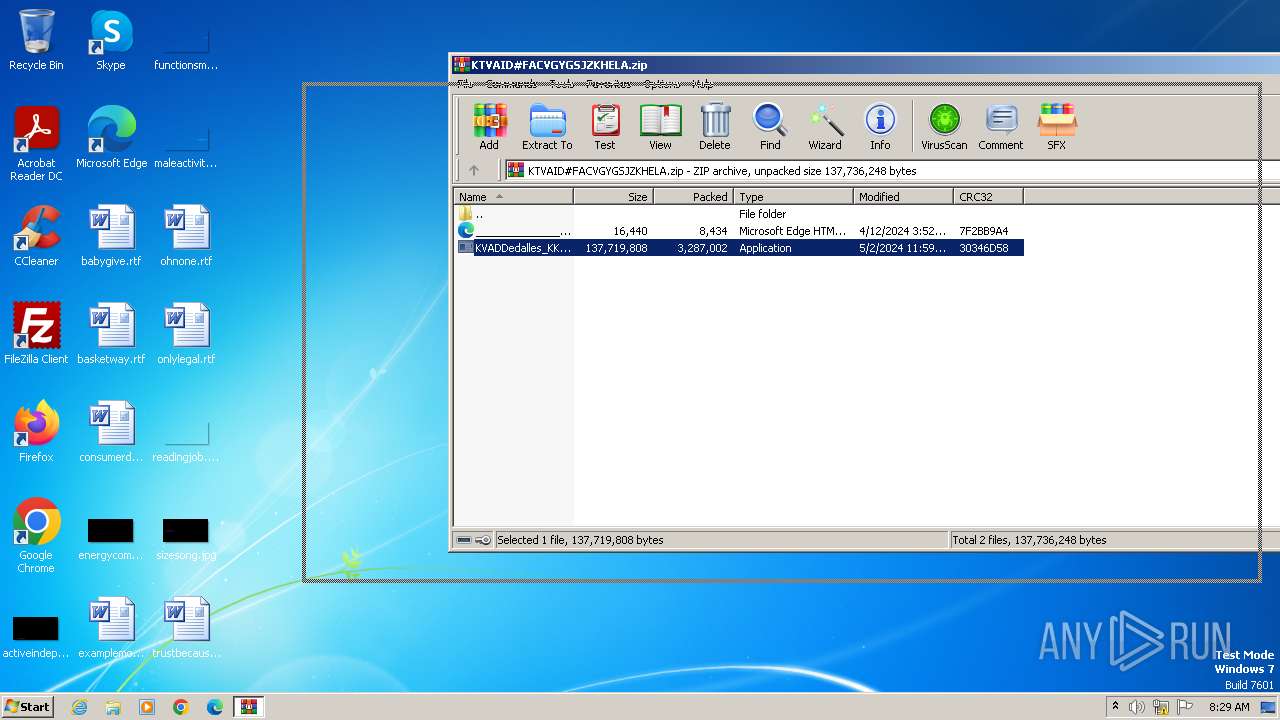1280x720 pixels.
Task: Click the volume speaker tray icon
Action: pos(1137,707)
